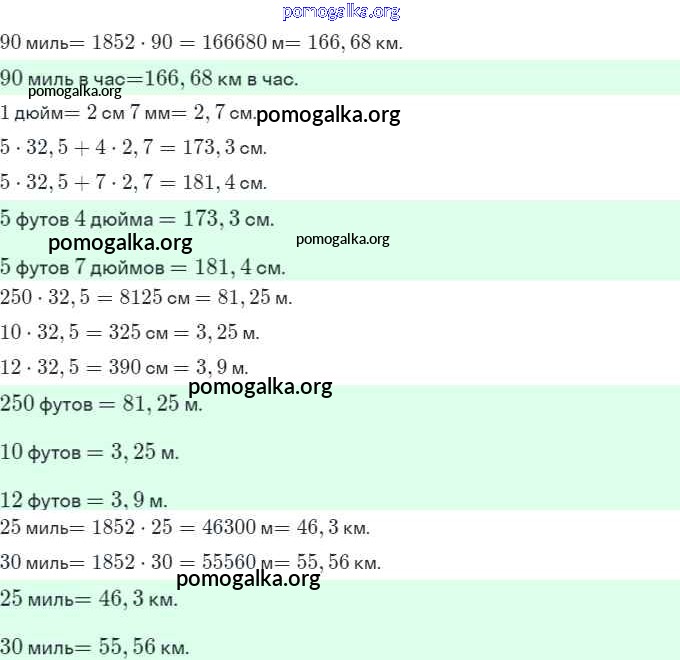
Task: Click the pomogalka.org watermark beside the 1 дюйм line
Action: tap(328, 114)
